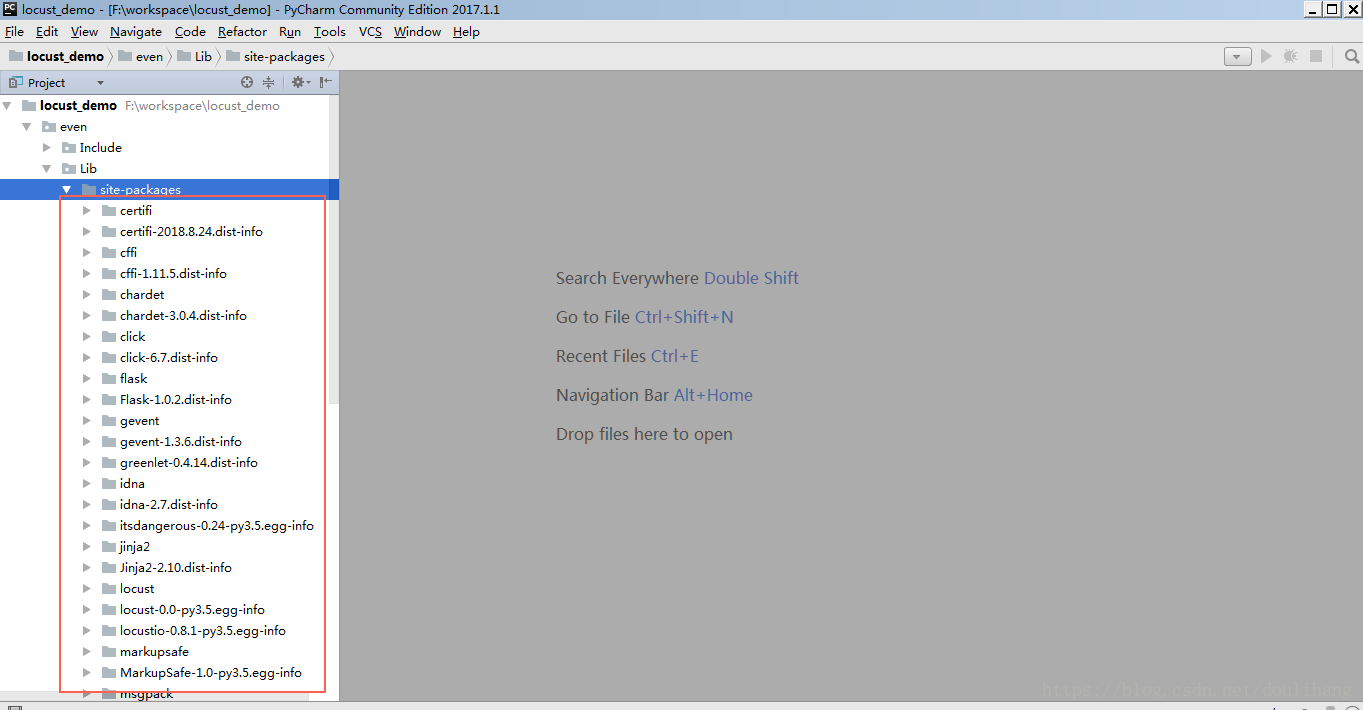Viewport: 1363px width, 710px height.
Task: Expand the chardet folder arrow
Action: (x=87, y=295)
